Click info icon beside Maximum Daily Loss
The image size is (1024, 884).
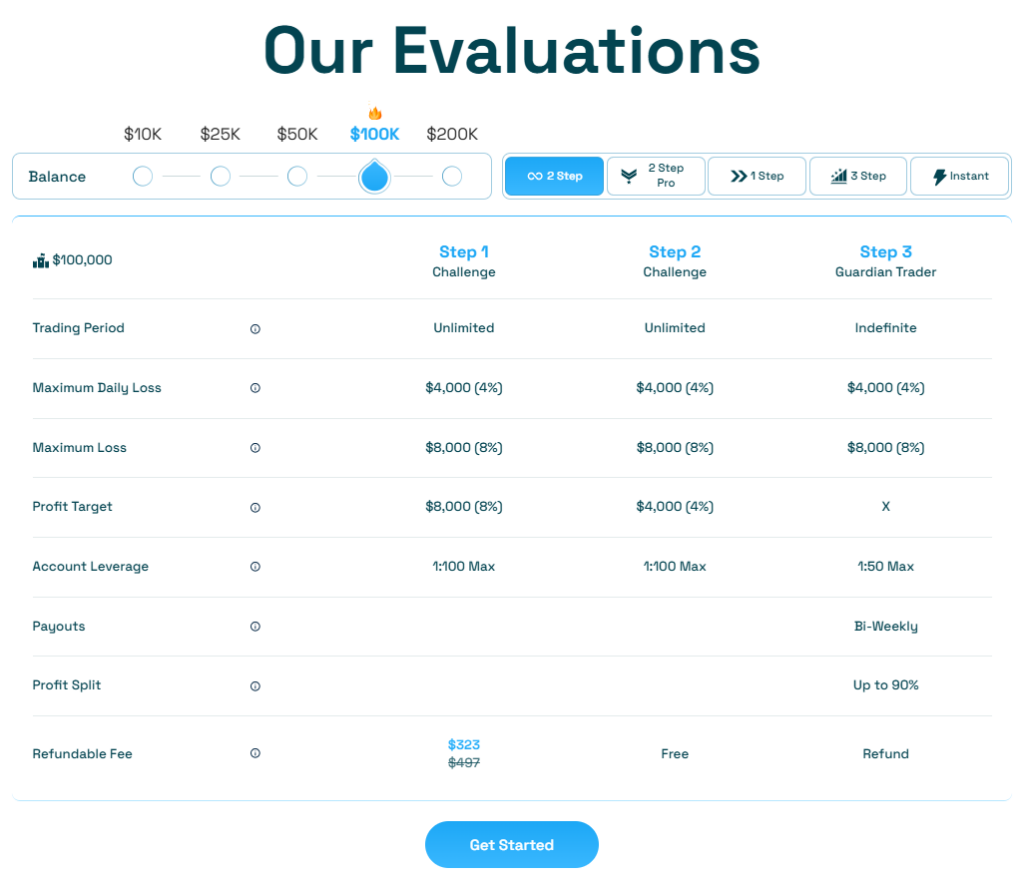(x=255, y=388)
